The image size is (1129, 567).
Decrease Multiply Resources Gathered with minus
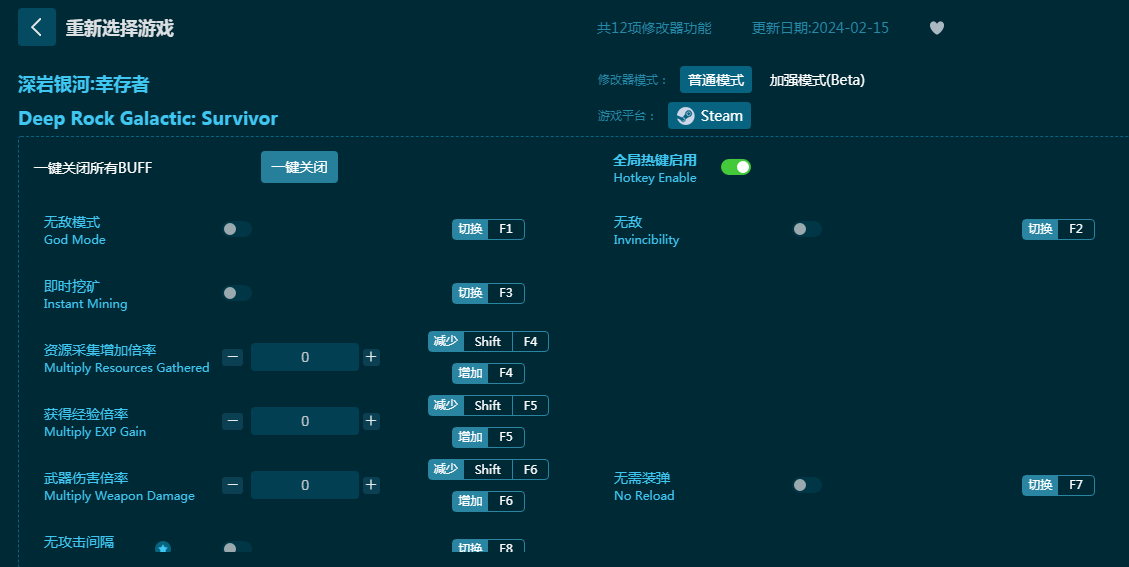(x=233, y=357)
